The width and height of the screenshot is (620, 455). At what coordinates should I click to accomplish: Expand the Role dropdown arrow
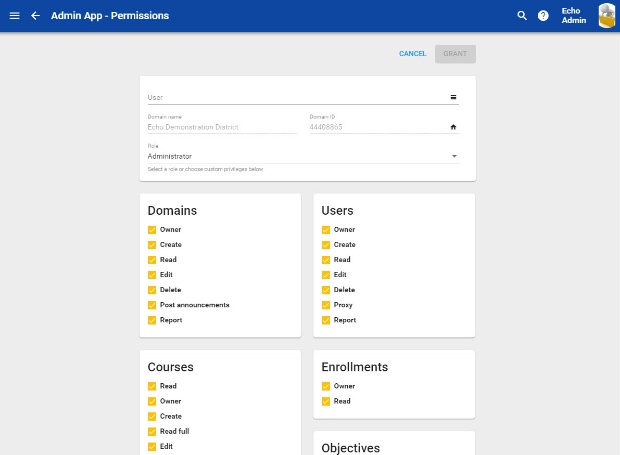pyautogui.click(x=453, y=156)
